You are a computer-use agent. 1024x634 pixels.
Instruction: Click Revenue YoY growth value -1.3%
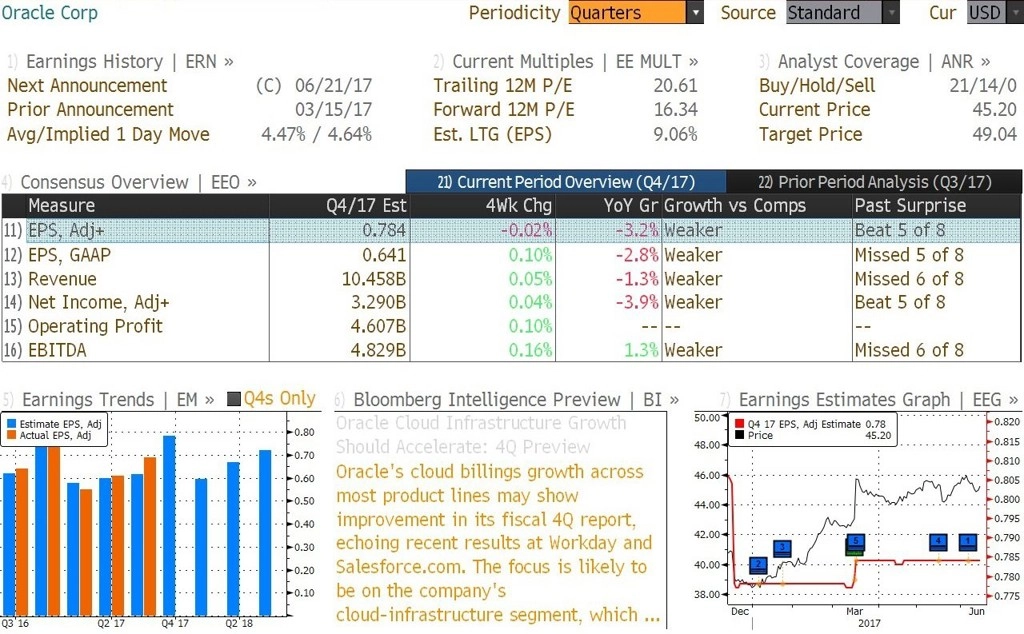[x=637, y=279]
